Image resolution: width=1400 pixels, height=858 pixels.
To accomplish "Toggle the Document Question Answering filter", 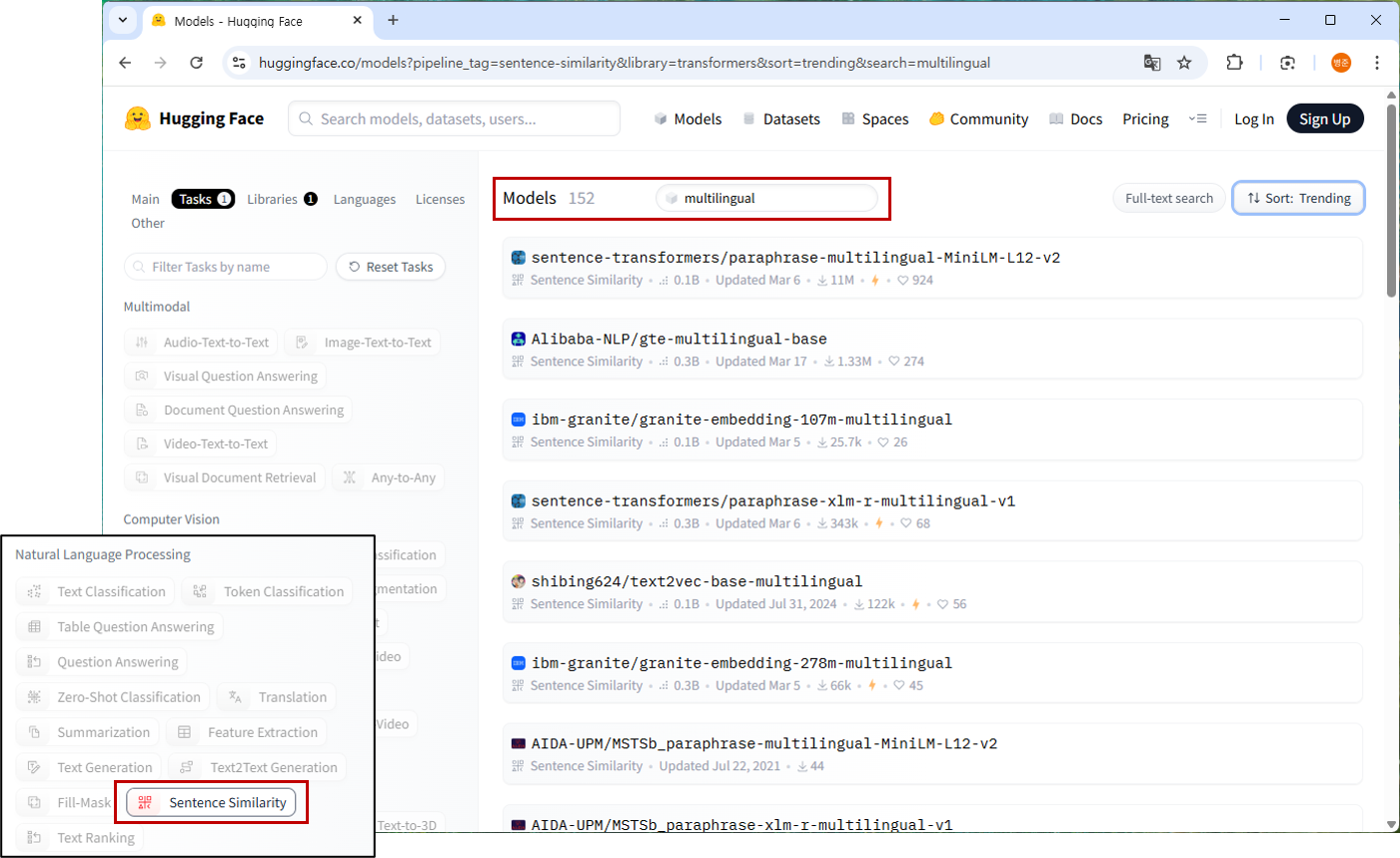I will coord(239,411).
